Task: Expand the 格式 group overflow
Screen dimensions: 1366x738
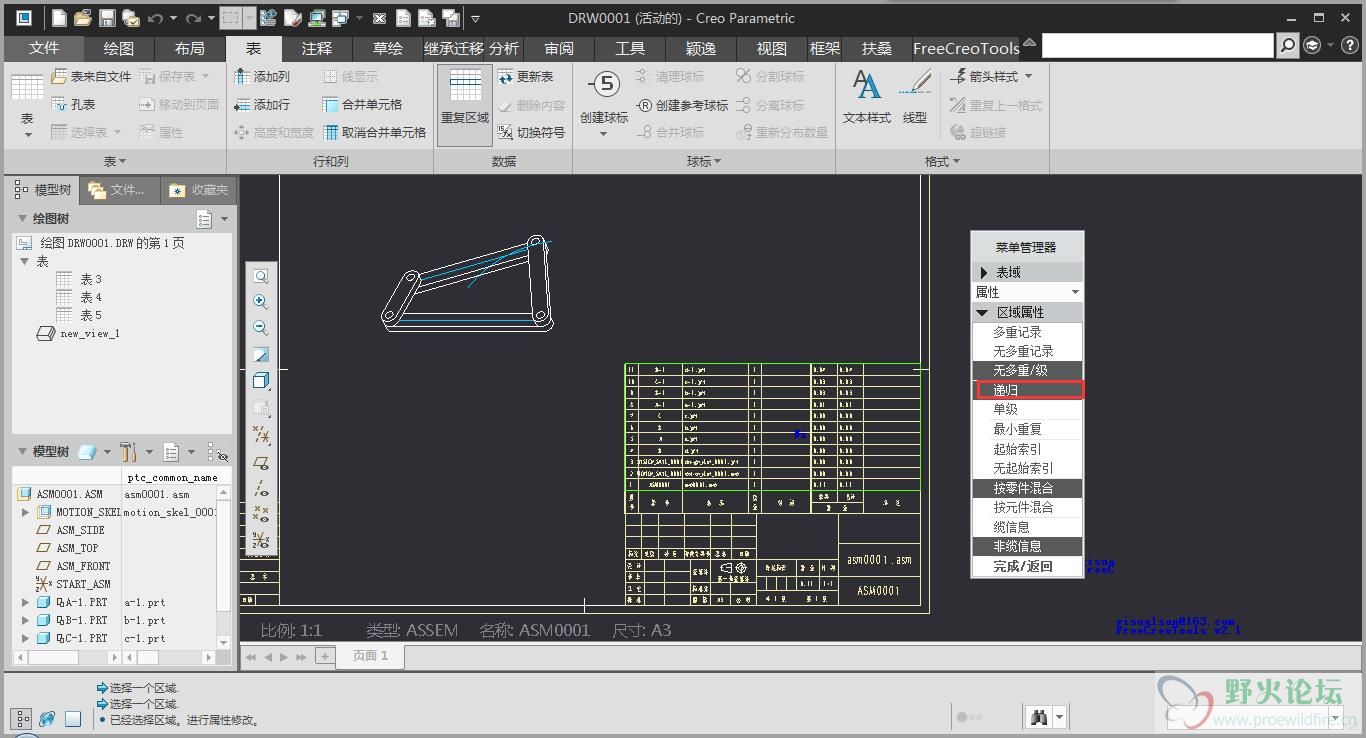Action: [942, 161]
